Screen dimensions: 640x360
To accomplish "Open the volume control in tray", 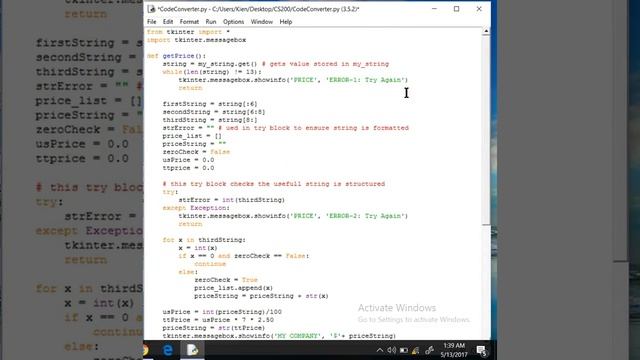I will click(391, 350).
